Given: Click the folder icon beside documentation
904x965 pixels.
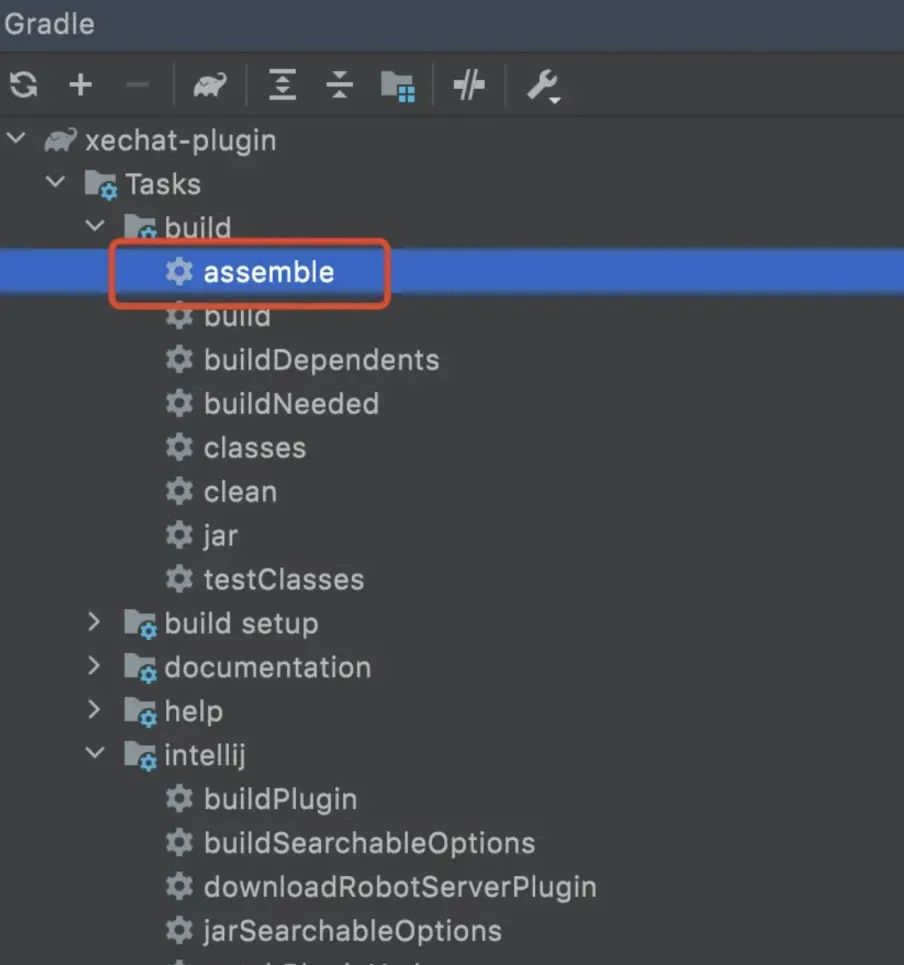Looking at the screenshot, I should tap(140, 668).
